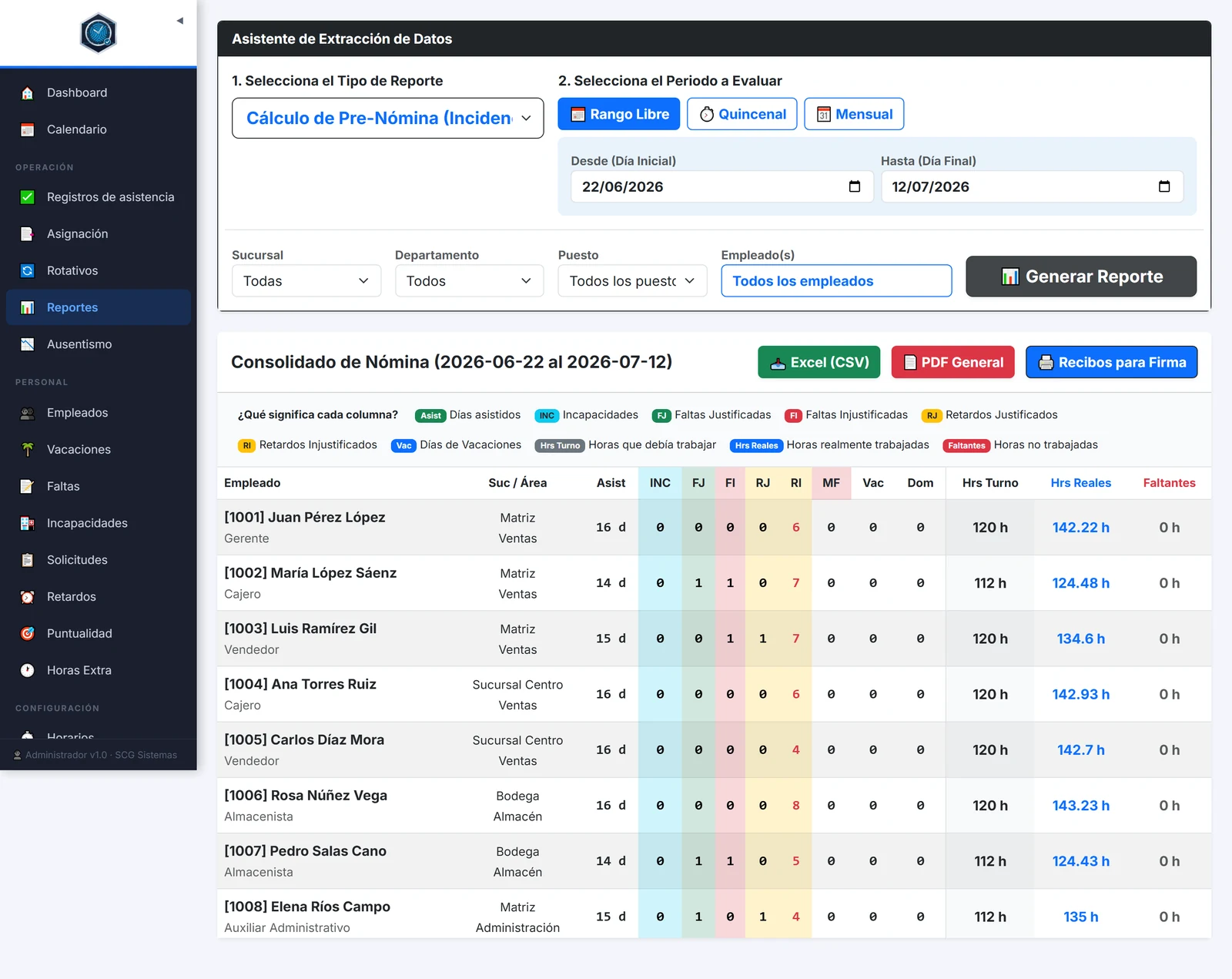
Task: Select the Rango Libre period option
Action: 619,114
